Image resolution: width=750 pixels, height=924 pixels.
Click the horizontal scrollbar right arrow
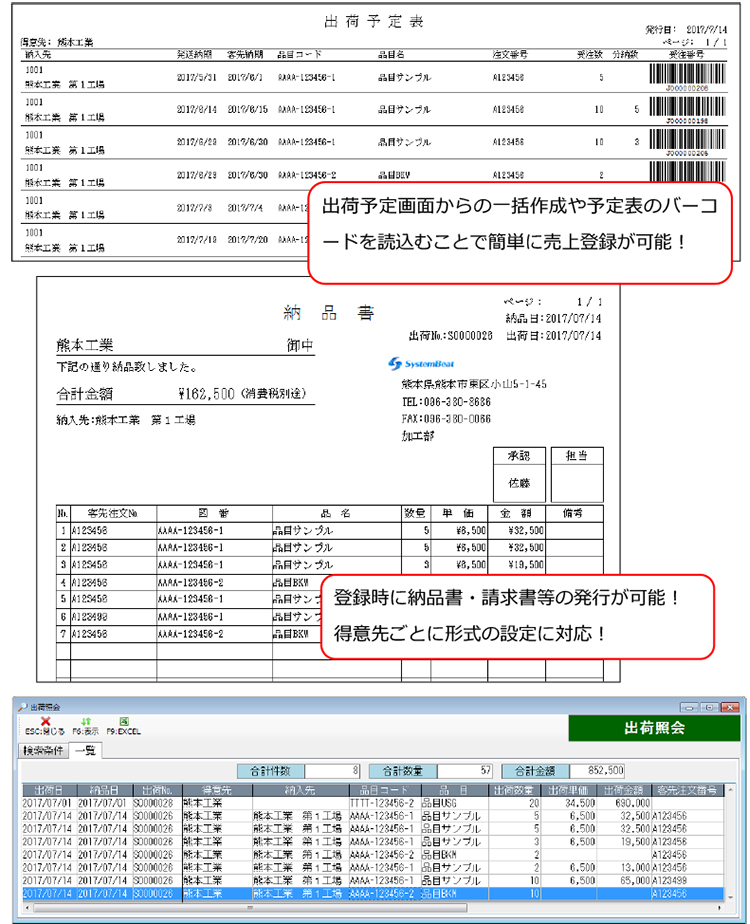click(720, 908)
